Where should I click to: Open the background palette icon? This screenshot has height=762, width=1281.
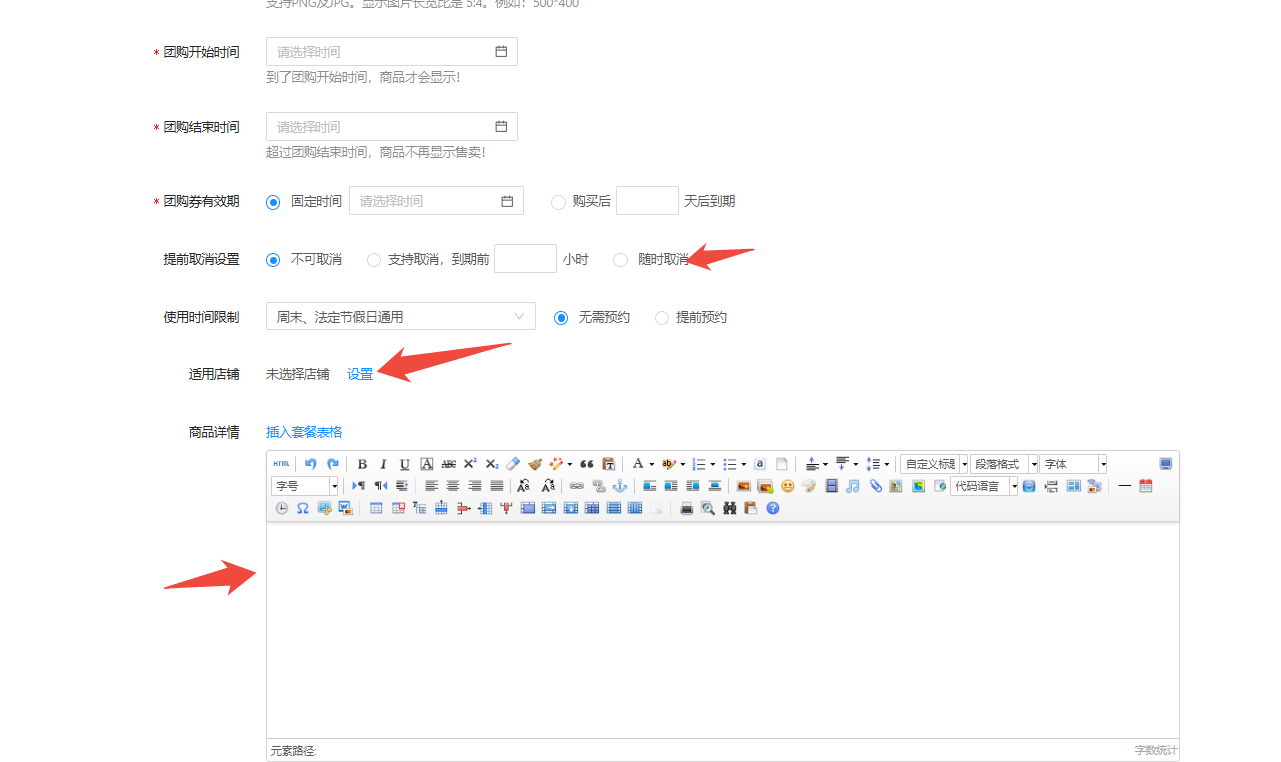point(809,486)
